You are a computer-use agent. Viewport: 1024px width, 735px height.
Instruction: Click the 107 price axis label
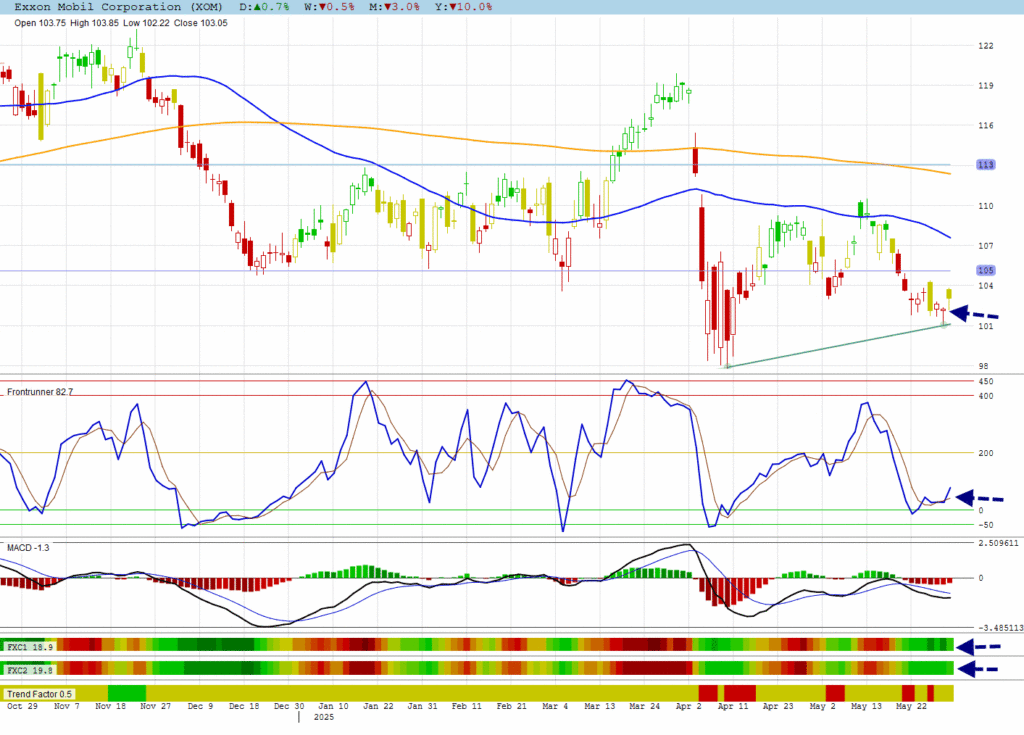click(985, 246)
